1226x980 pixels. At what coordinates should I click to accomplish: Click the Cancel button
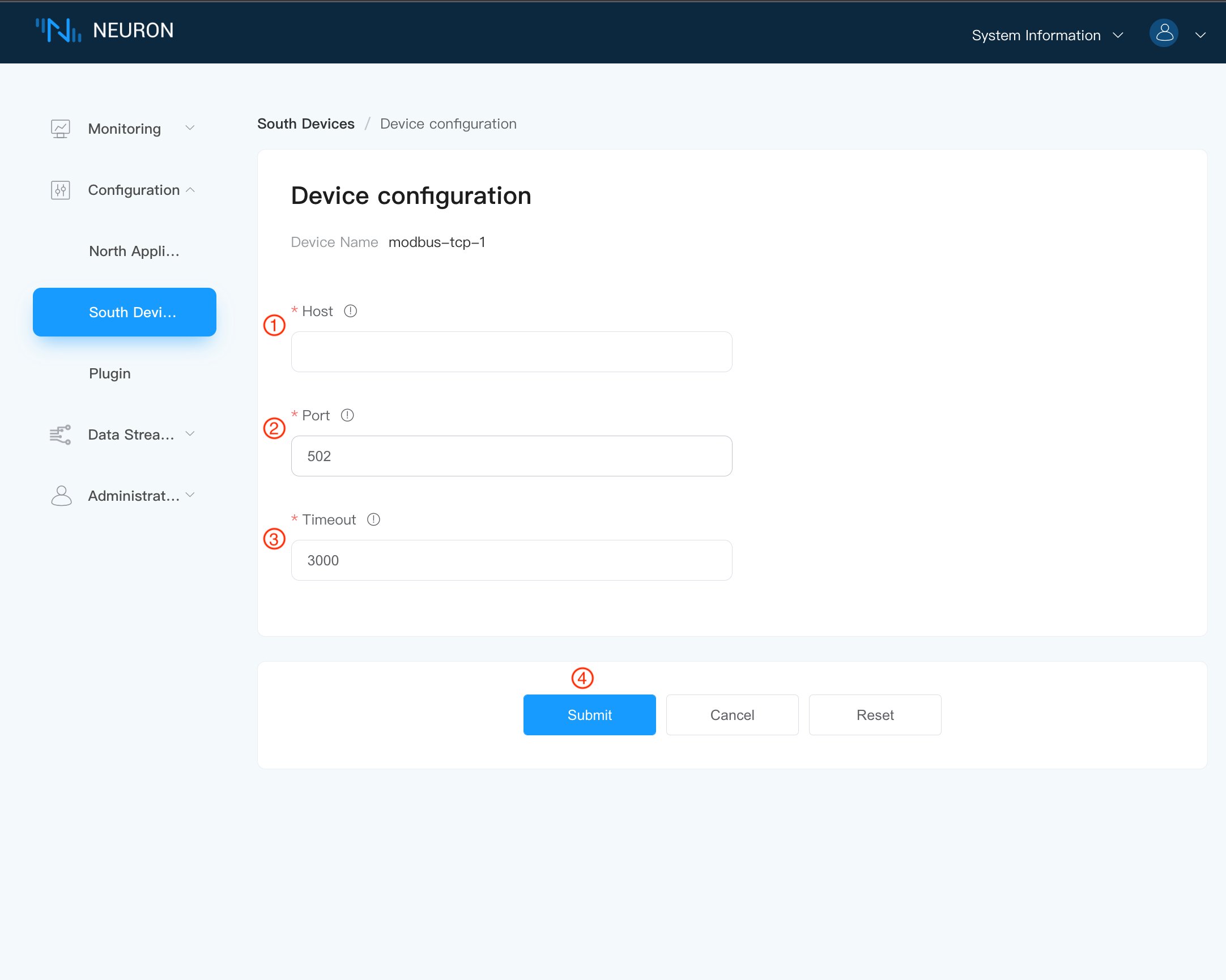732,715
